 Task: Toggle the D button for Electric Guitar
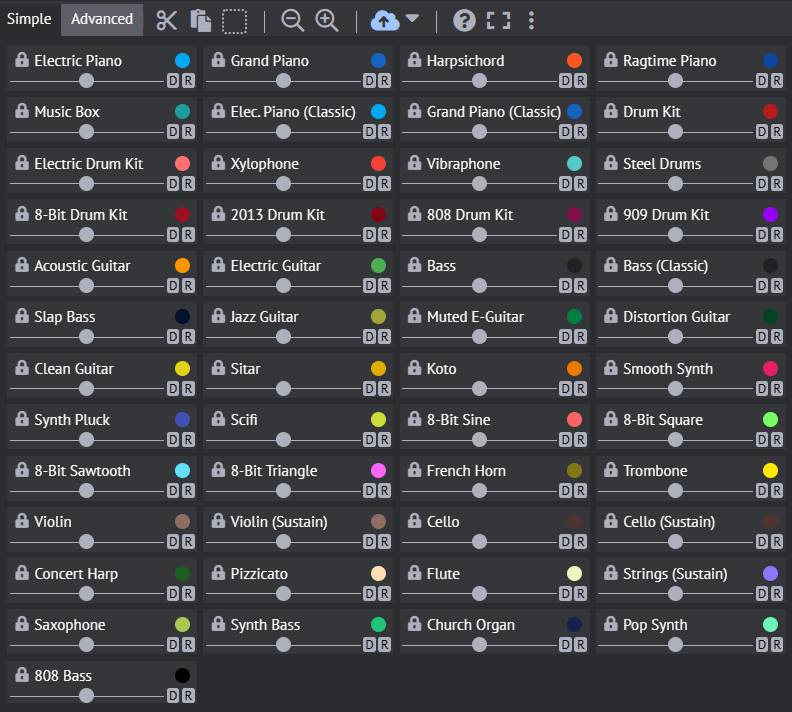370,286
